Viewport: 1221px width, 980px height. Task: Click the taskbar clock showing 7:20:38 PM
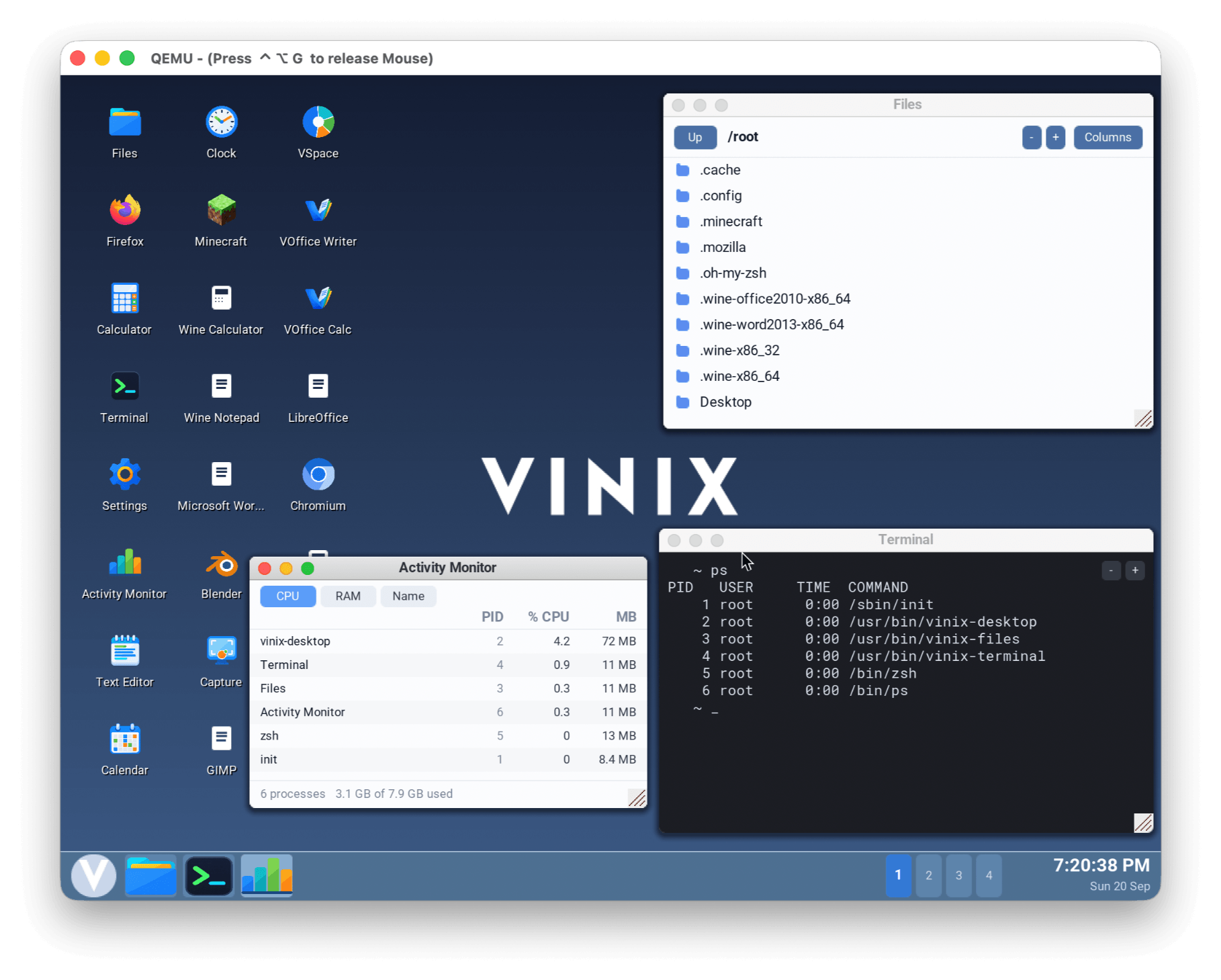point(1101,866)
